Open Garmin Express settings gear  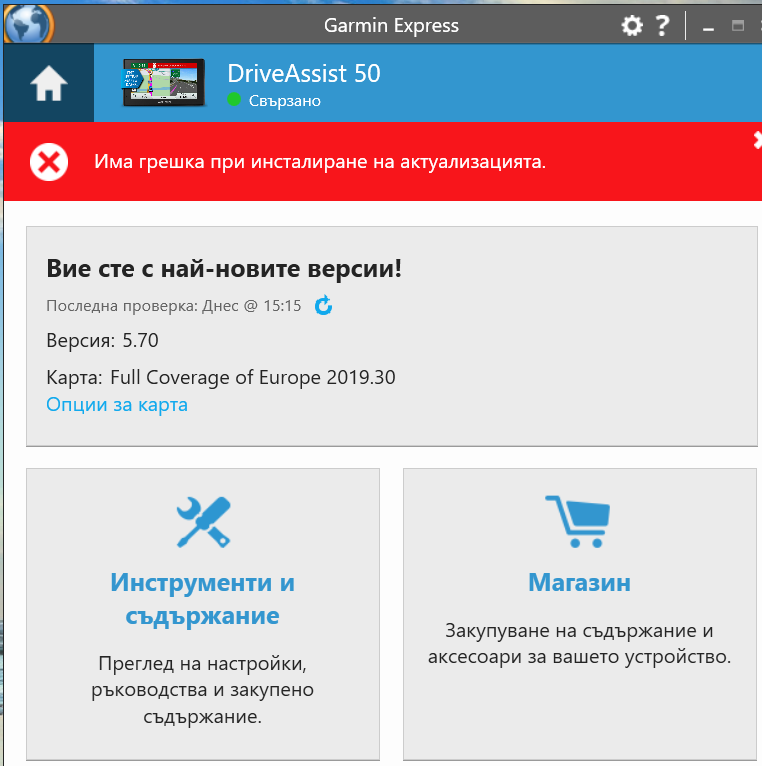tap(632, 25)
